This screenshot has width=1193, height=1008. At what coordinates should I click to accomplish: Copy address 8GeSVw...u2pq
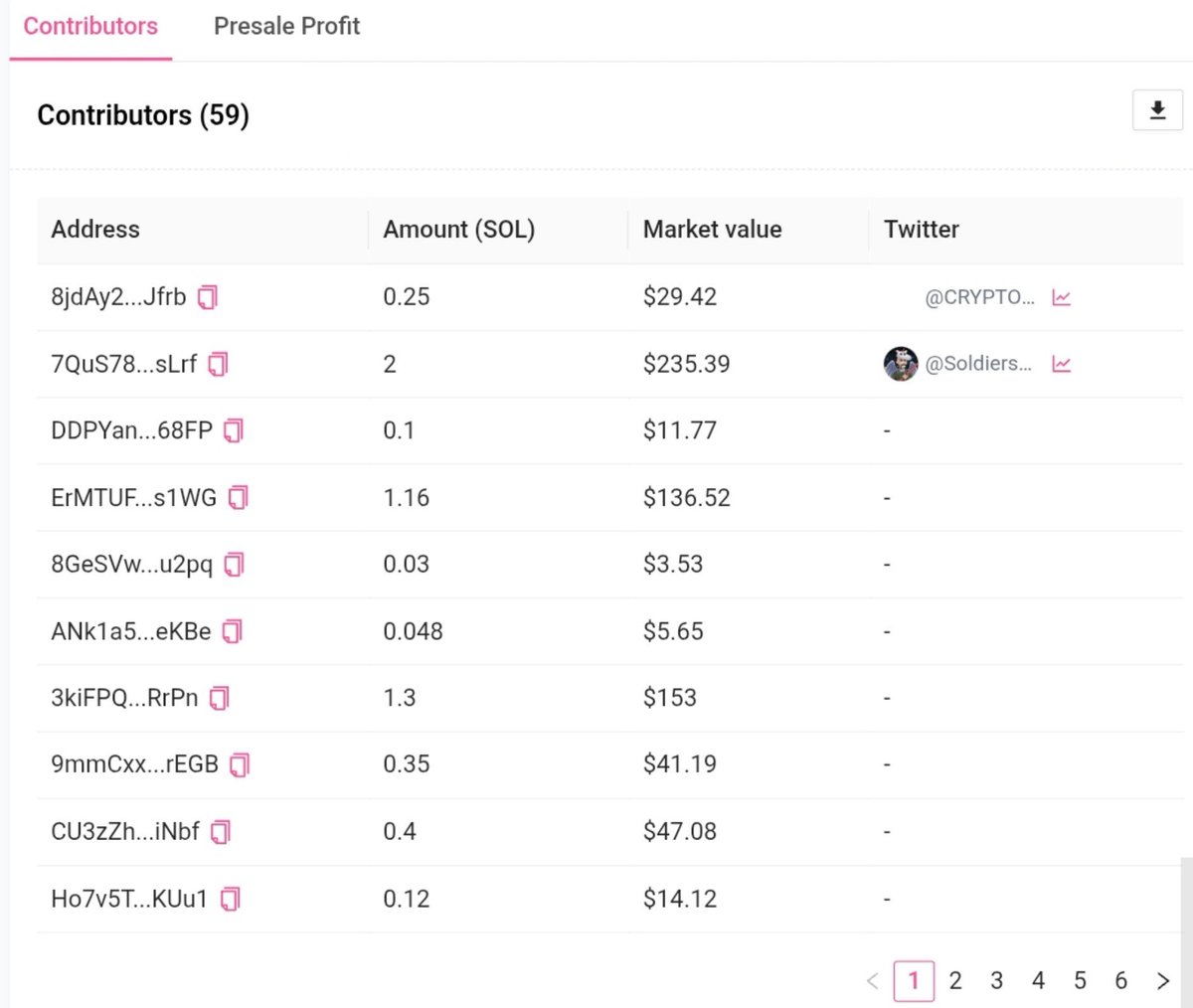(234, 565)
